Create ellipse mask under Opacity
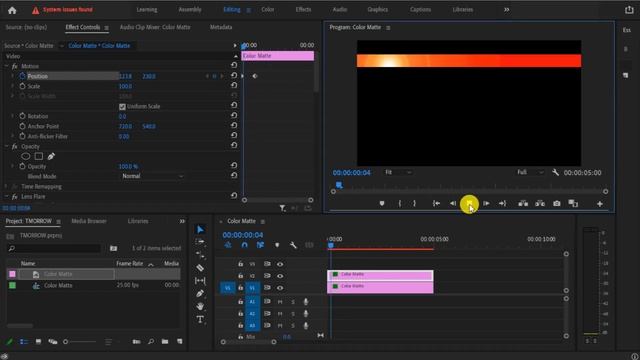 (x=26, y=156)
